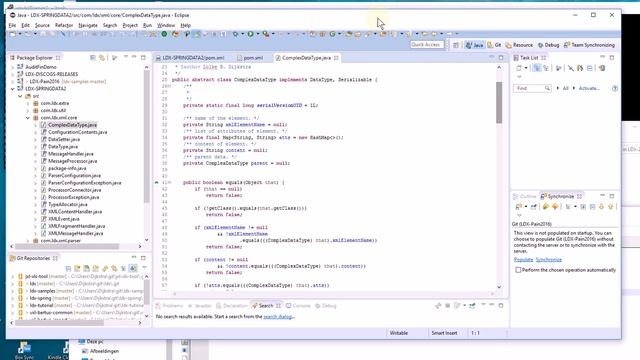Click the help question mark in Task List
The image size is (640, 360).
pyautogui.click(x=615, y=89)
